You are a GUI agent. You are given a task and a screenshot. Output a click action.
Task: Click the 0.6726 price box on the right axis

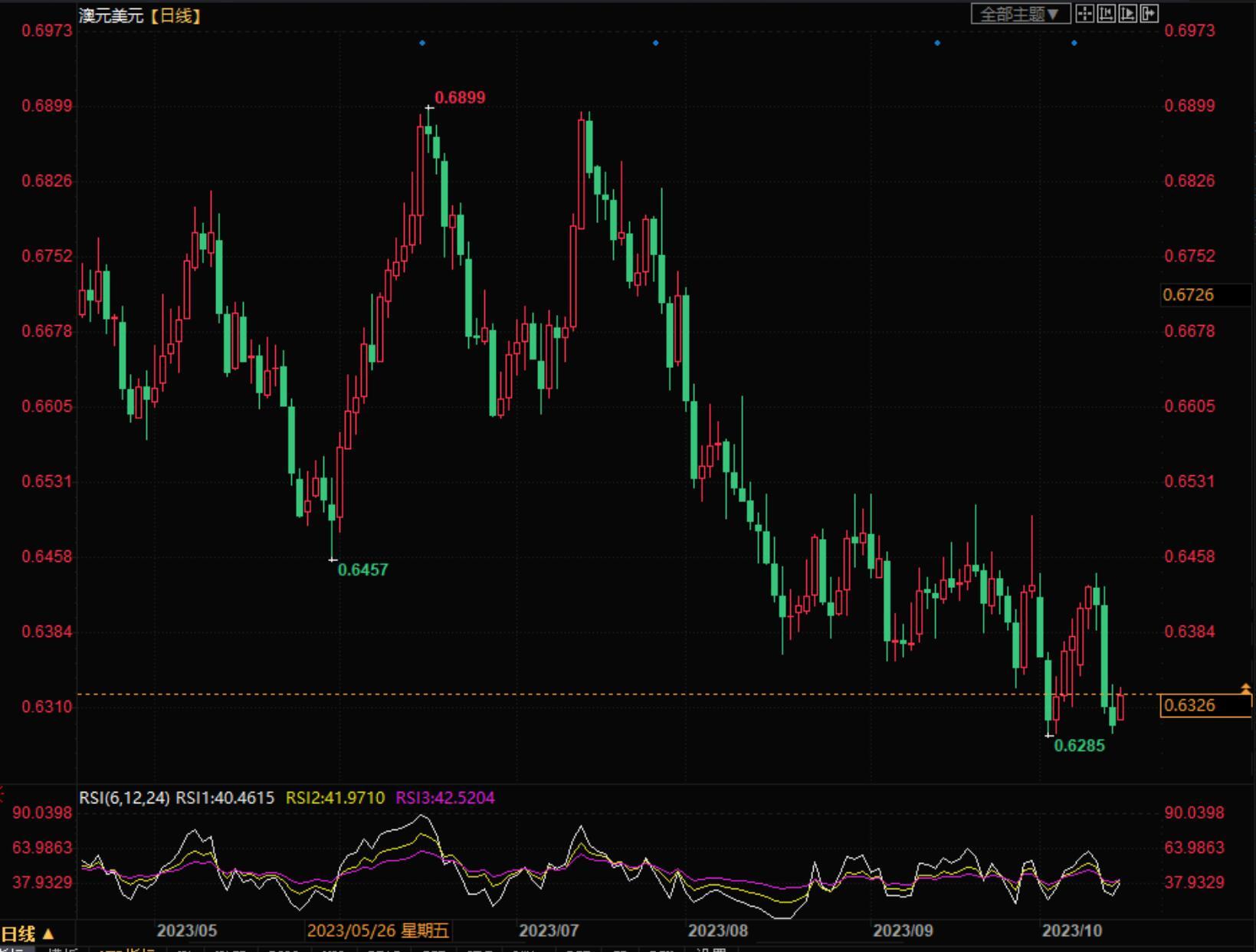1206,295
